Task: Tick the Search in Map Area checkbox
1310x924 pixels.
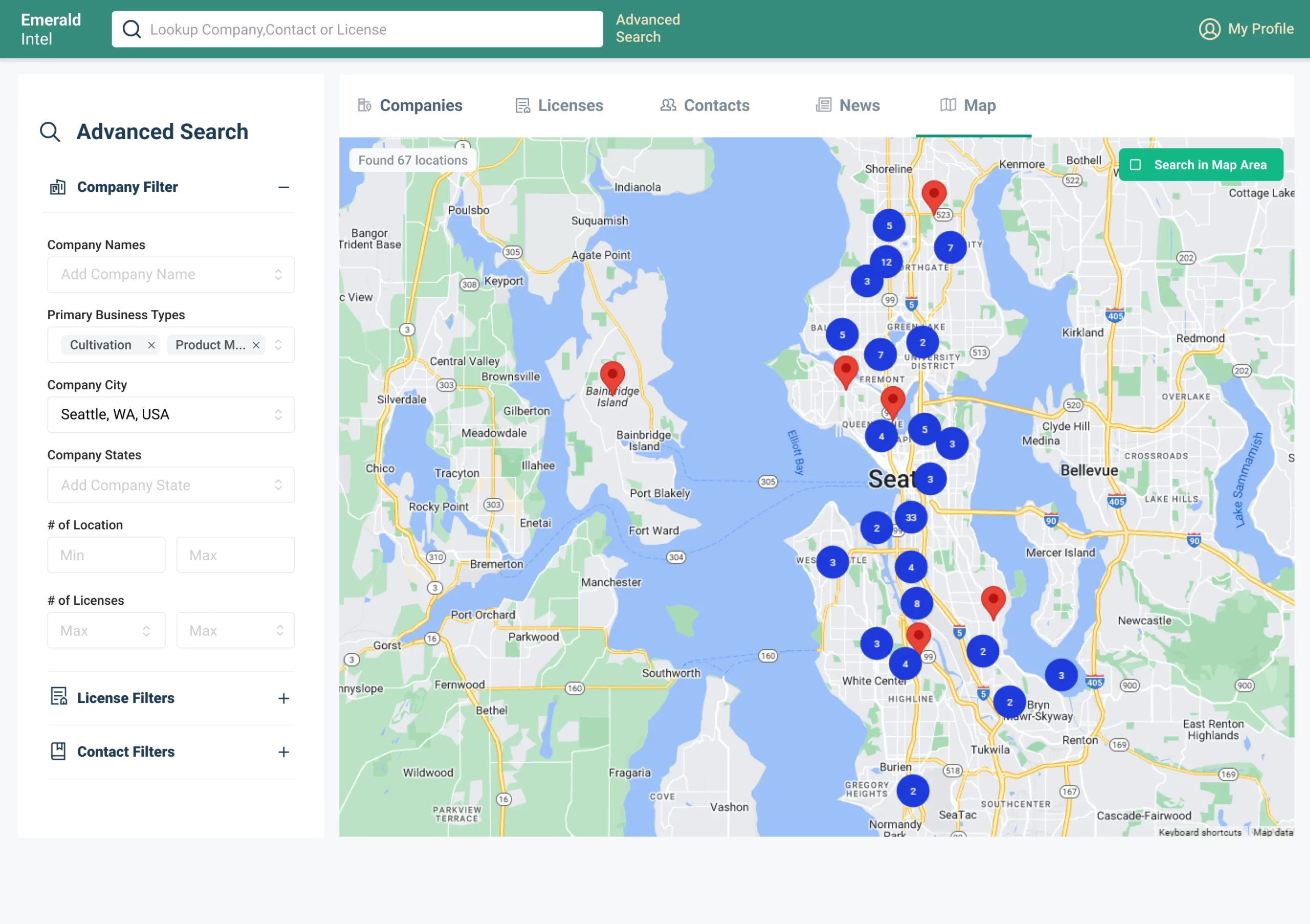Action: coord(1135,165)
